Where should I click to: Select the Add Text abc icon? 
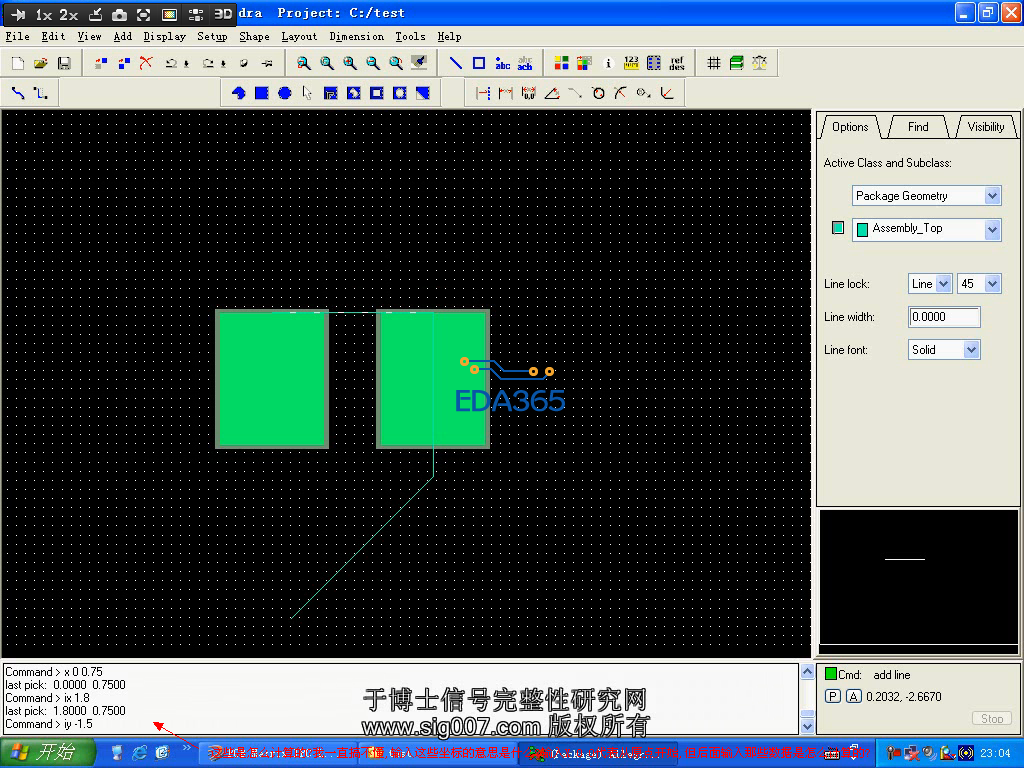[x=502, y=63]
